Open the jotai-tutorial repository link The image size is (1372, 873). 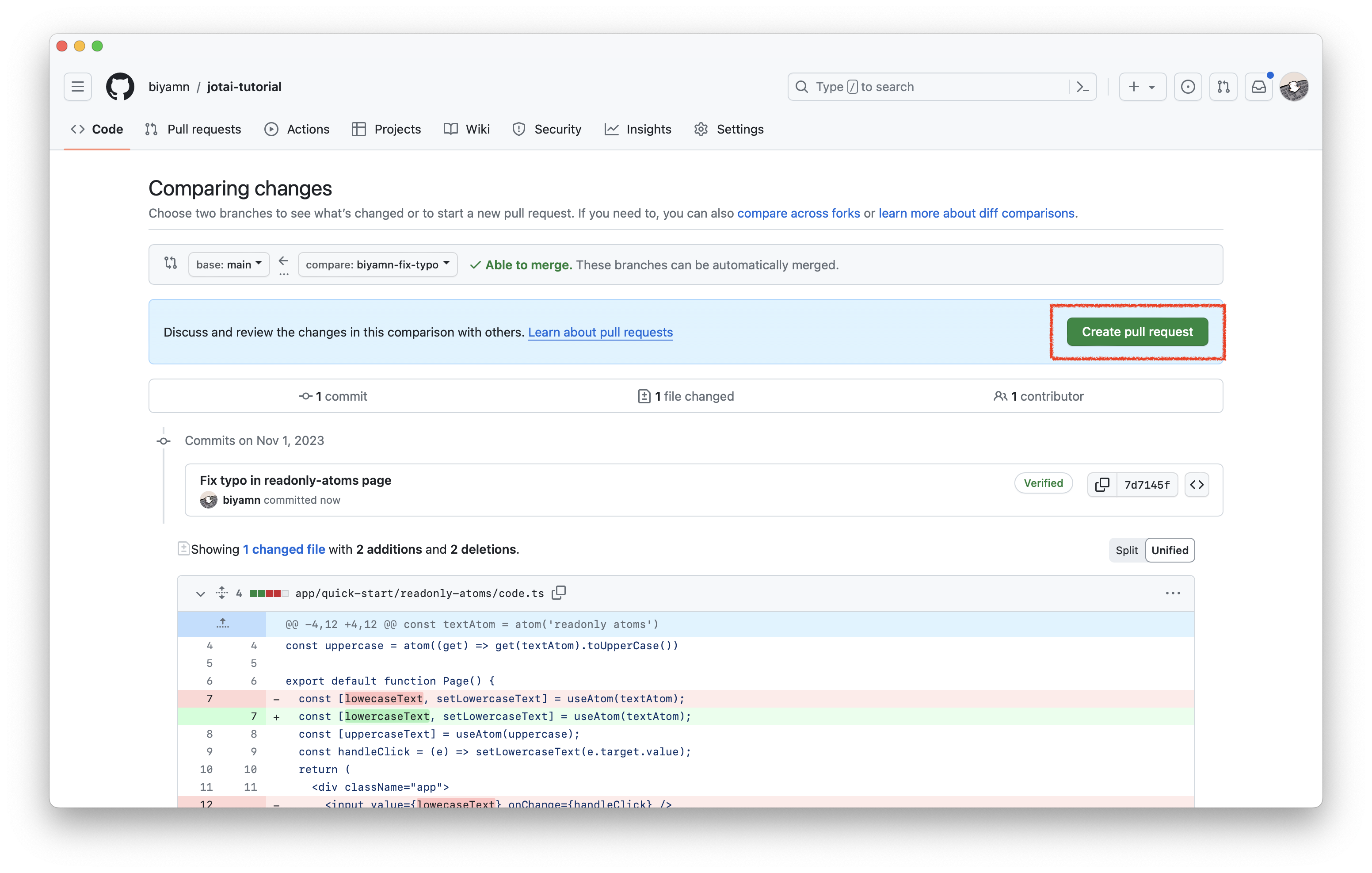244,87
